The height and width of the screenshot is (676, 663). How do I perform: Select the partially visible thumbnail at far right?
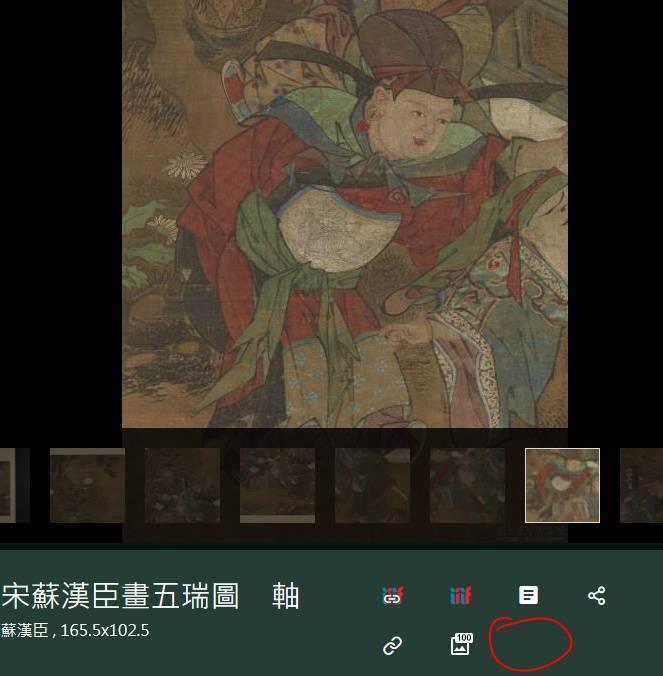point(641,485)
